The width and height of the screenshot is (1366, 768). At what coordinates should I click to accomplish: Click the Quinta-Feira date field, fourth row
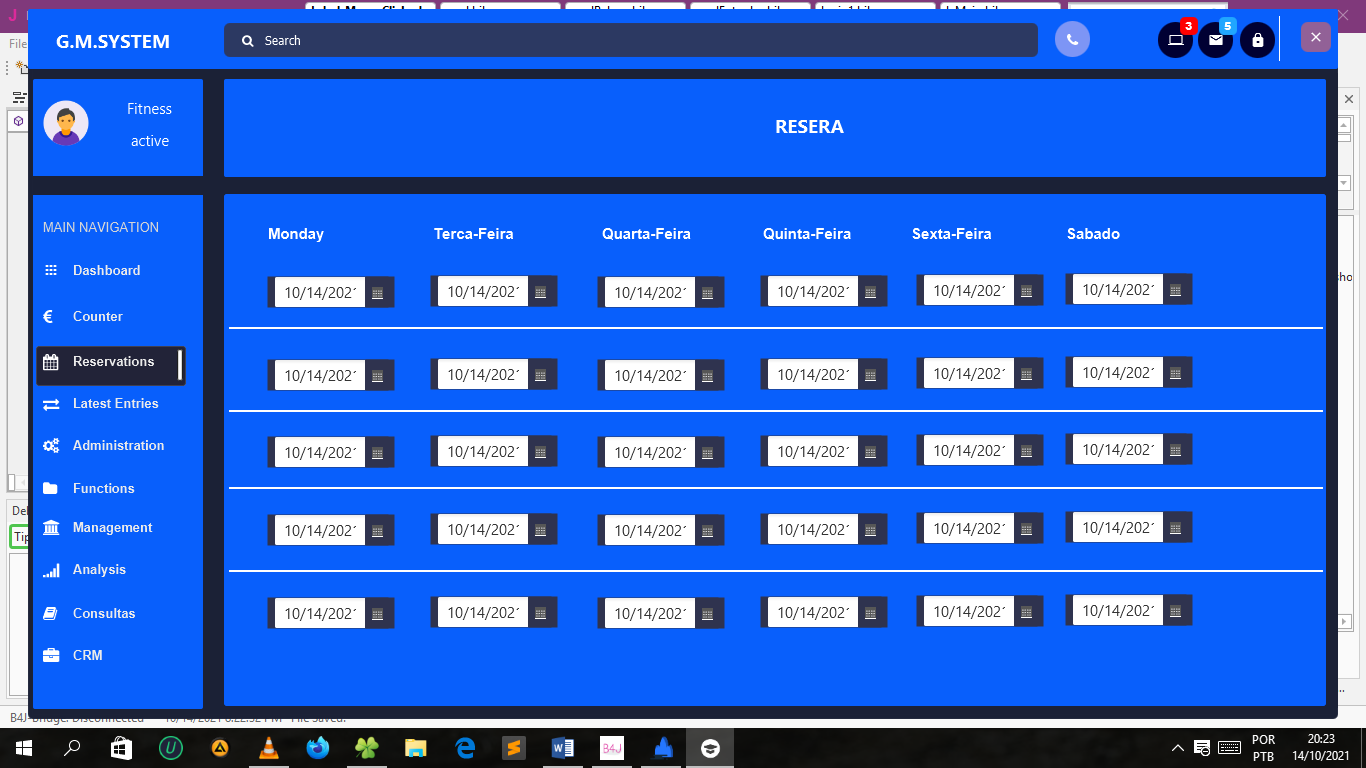[x=813, y=530]
